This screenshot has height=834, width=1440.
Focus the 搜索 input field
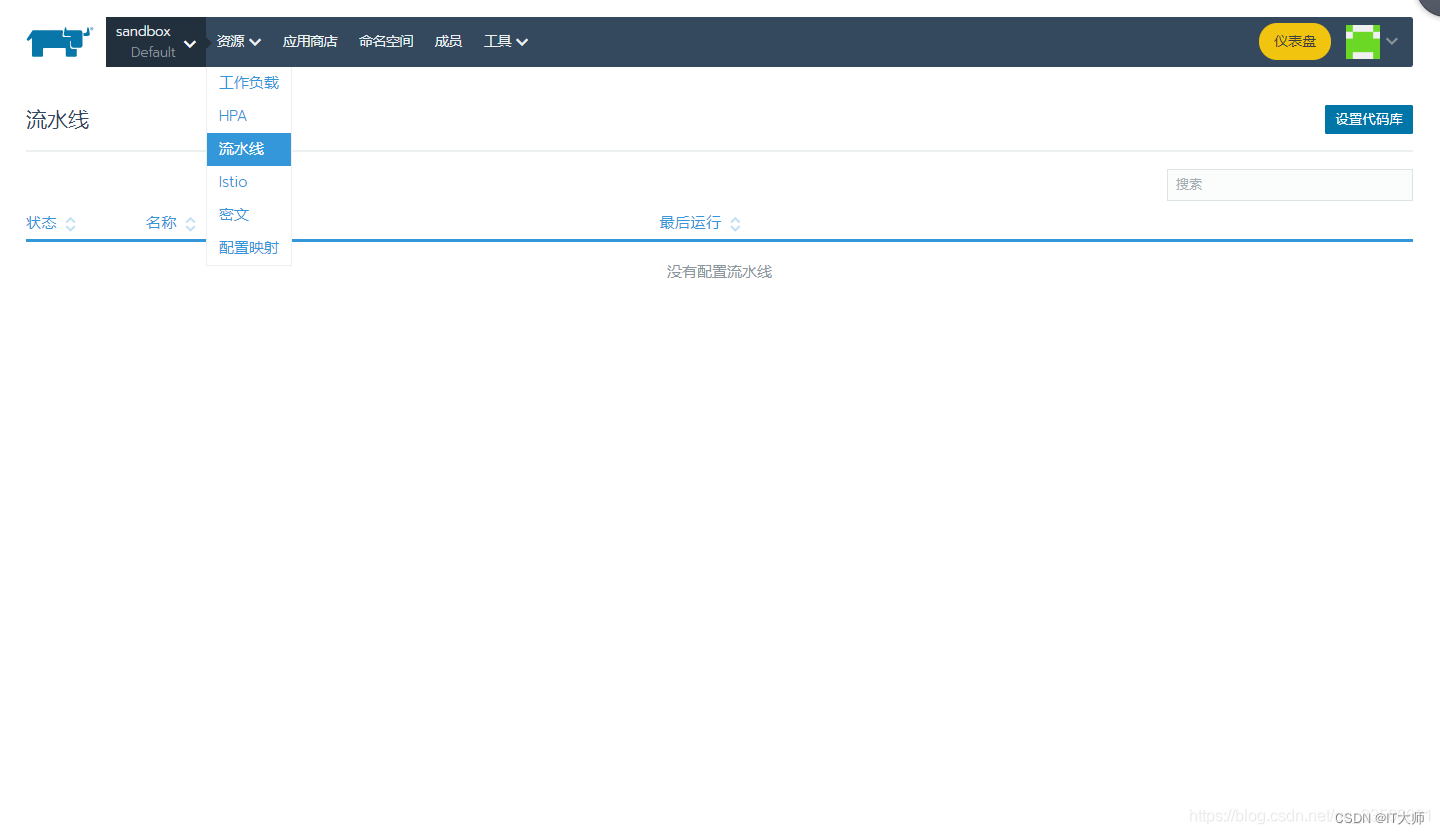(x=1290, y=185)
